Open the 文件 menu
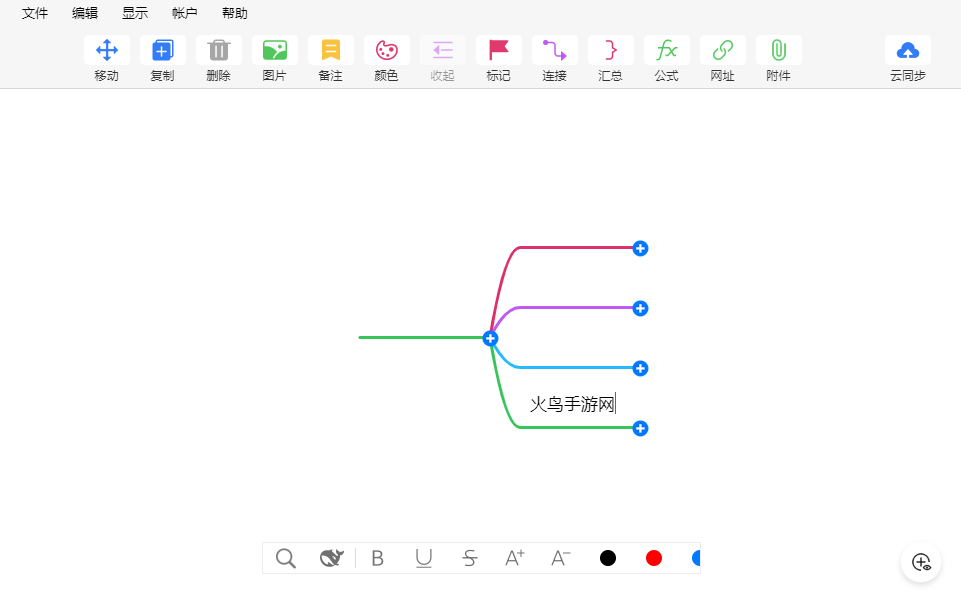The height and width of the screenshot is (602, 961). (x=35, y=13)
